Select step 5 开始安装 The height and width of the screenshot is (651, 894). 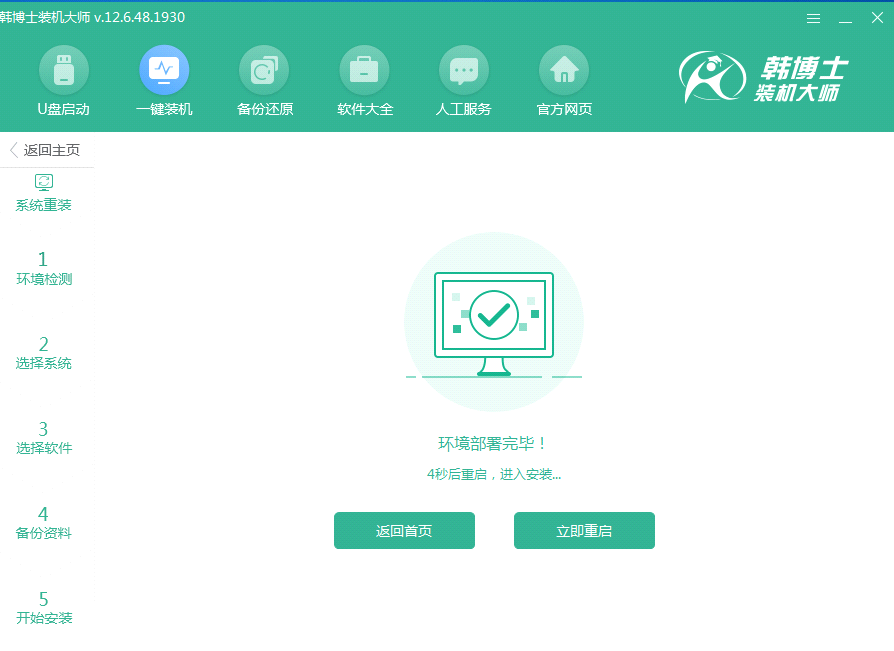coord(42,607)
